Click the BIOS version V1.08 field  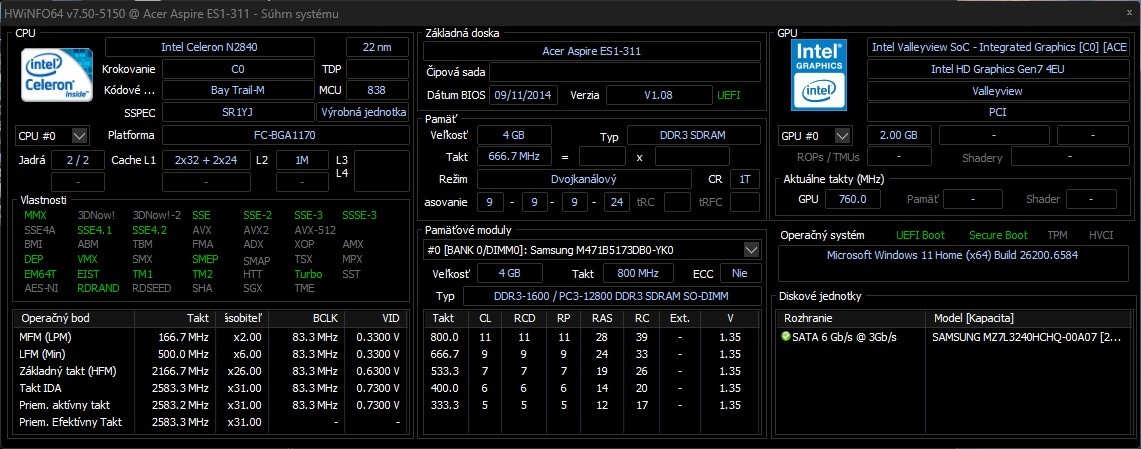pyautogui.click(x=657, y=95)
